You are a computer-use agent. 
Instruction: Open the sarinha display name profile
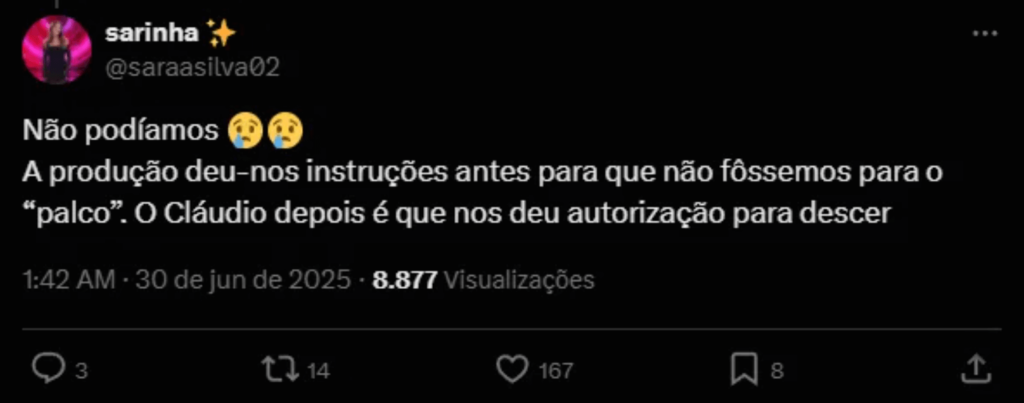click(152, 33)
